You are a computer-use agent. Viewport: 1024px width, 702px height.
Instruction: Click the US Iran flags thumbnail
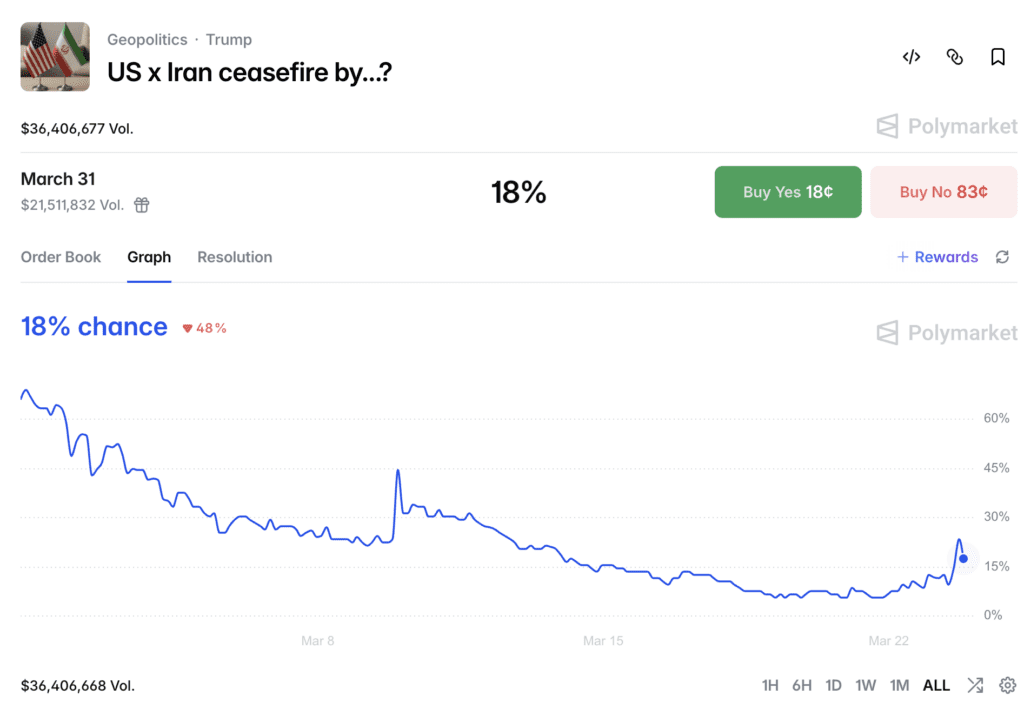55,57
